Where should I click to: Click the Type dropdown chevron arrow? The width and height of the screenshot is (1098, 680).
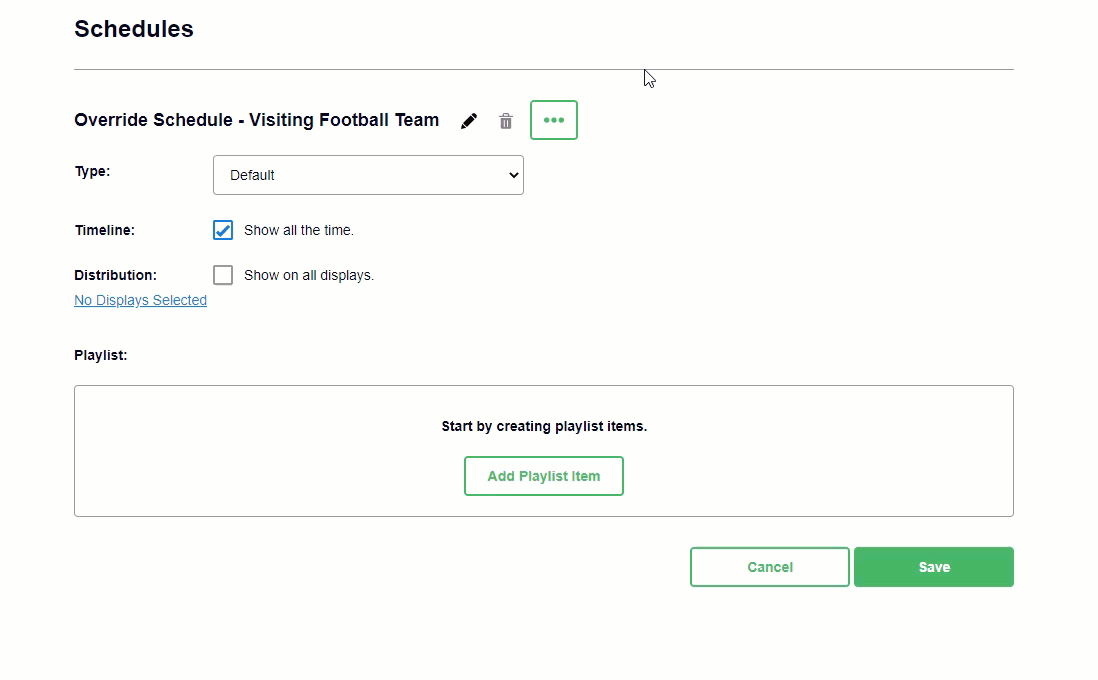coord(514,175)
